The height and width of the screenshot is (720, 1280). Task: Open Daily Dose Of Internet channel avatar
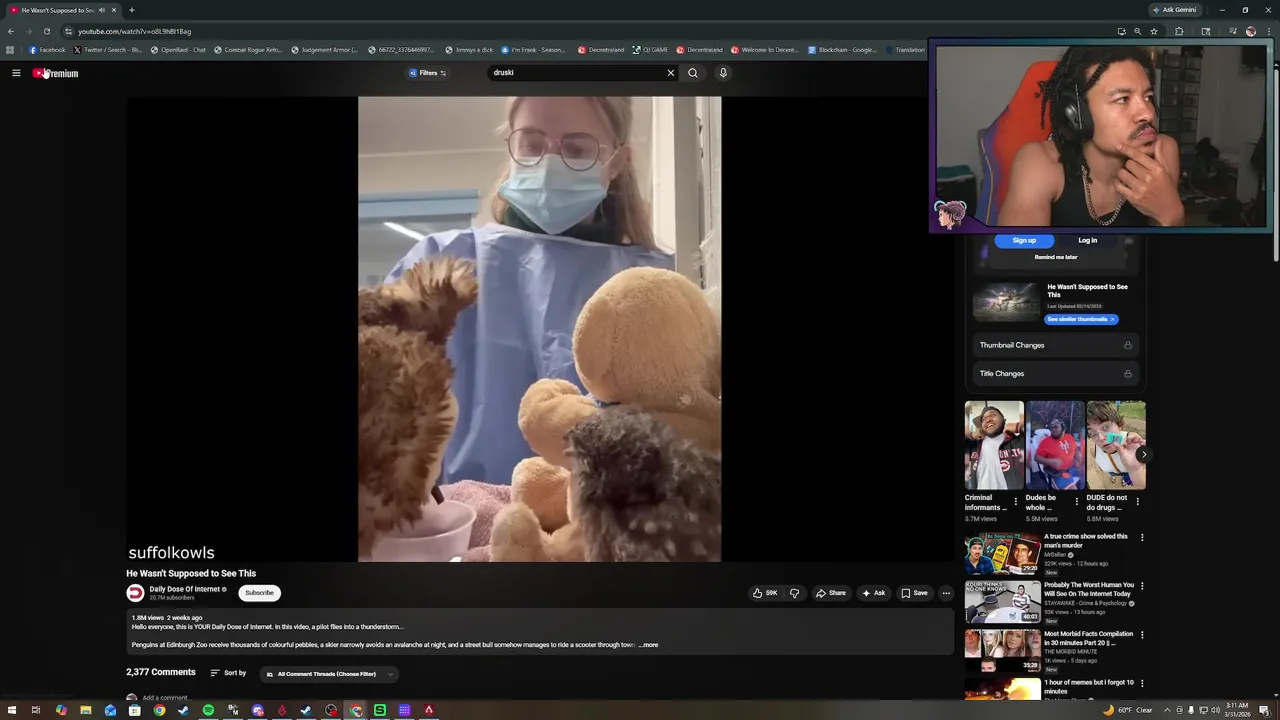tap(135, 593)
